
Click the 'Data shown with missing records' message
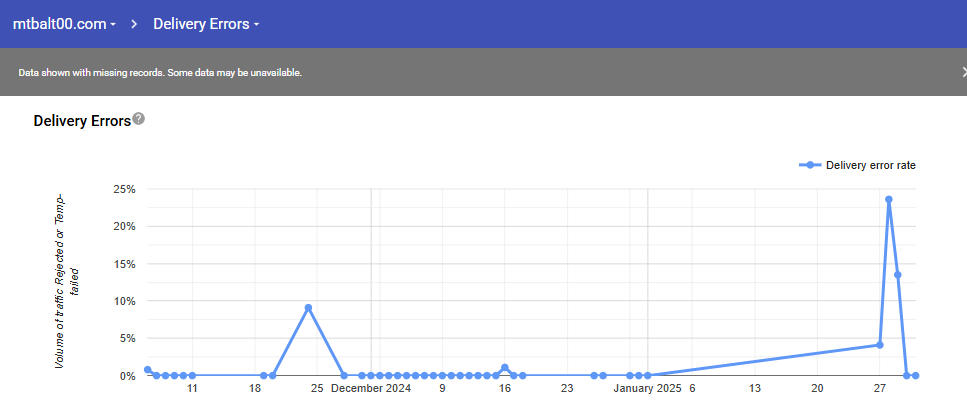click(160, 73)
